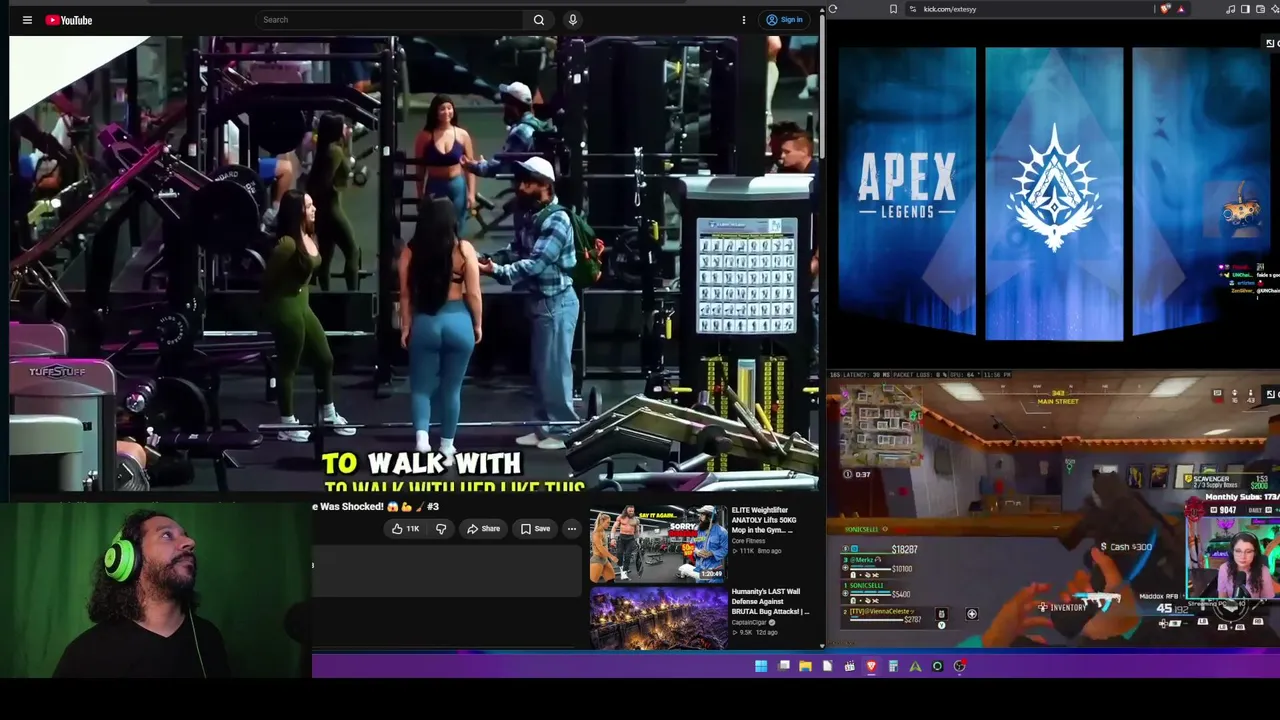Save the video to a playlist
The image size is (1280, 720).
(x=535, y=529)
